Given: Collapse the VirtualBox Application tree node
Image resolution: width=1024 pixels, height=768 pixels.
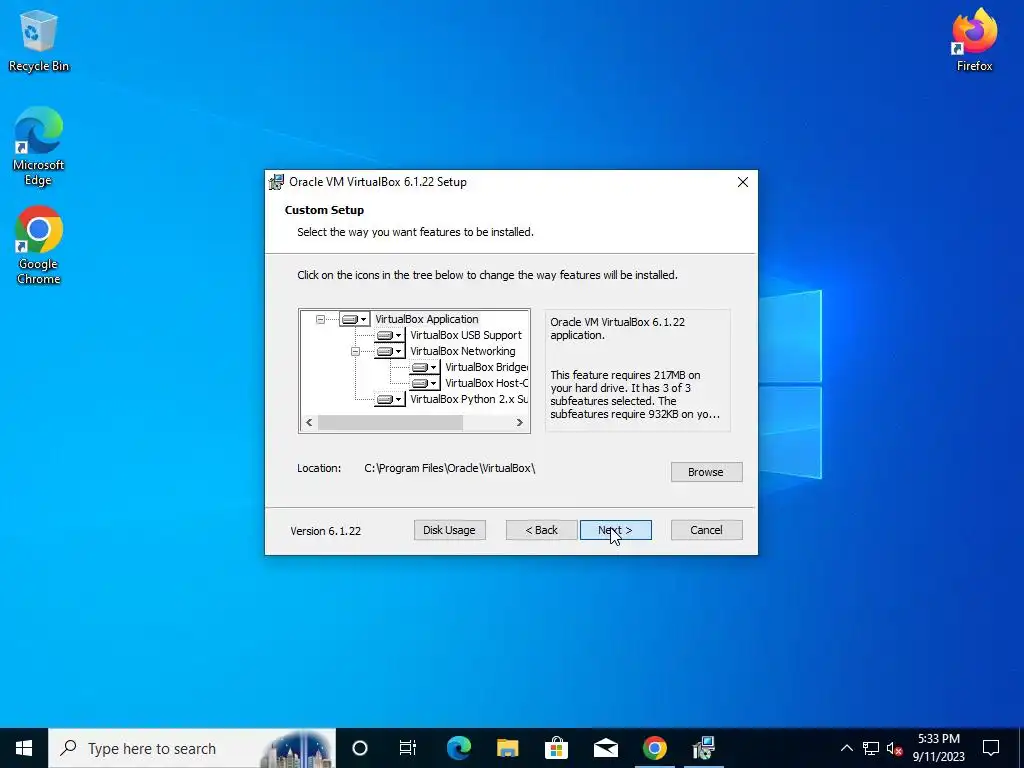Looking at the screenshot, I should coord(320,319).
